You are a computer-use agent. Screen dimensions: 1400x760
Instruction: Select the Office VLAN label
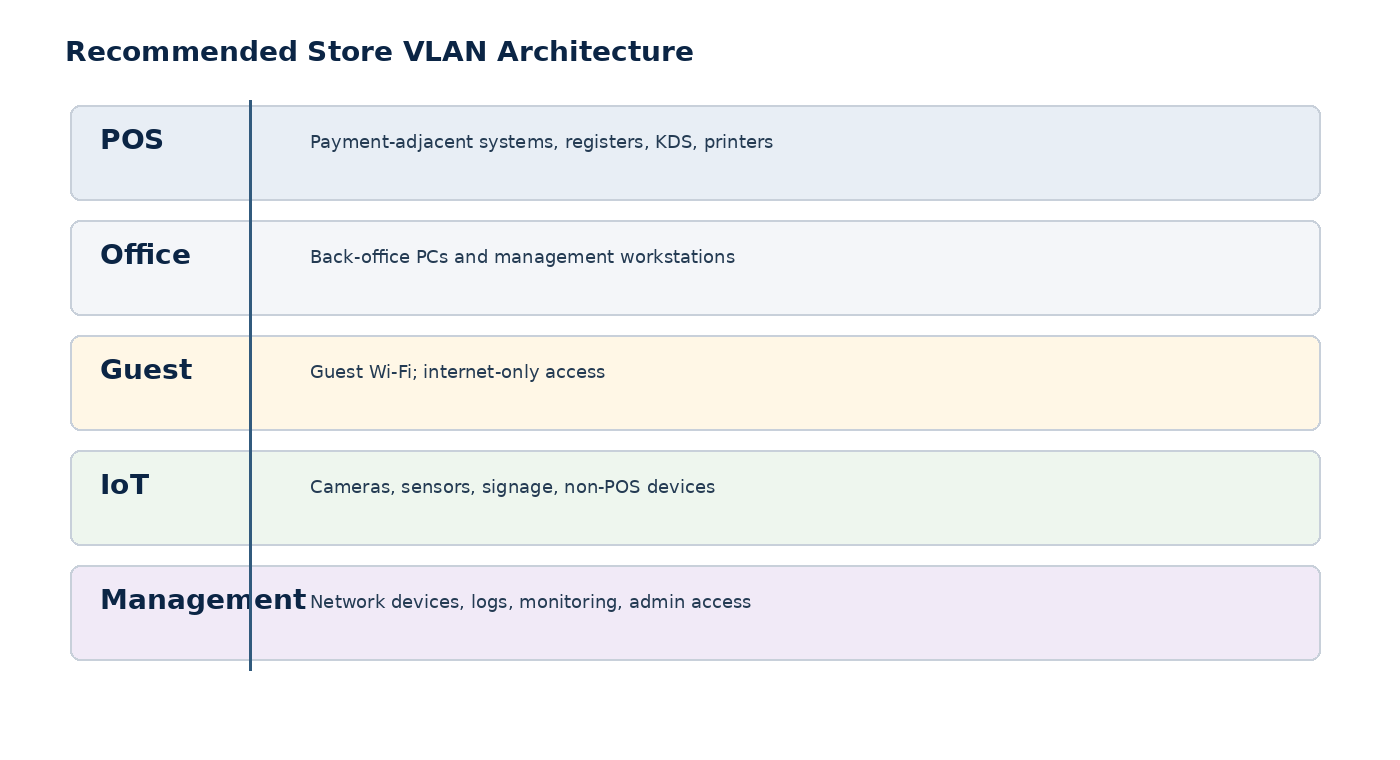click(x=145, y=256)
